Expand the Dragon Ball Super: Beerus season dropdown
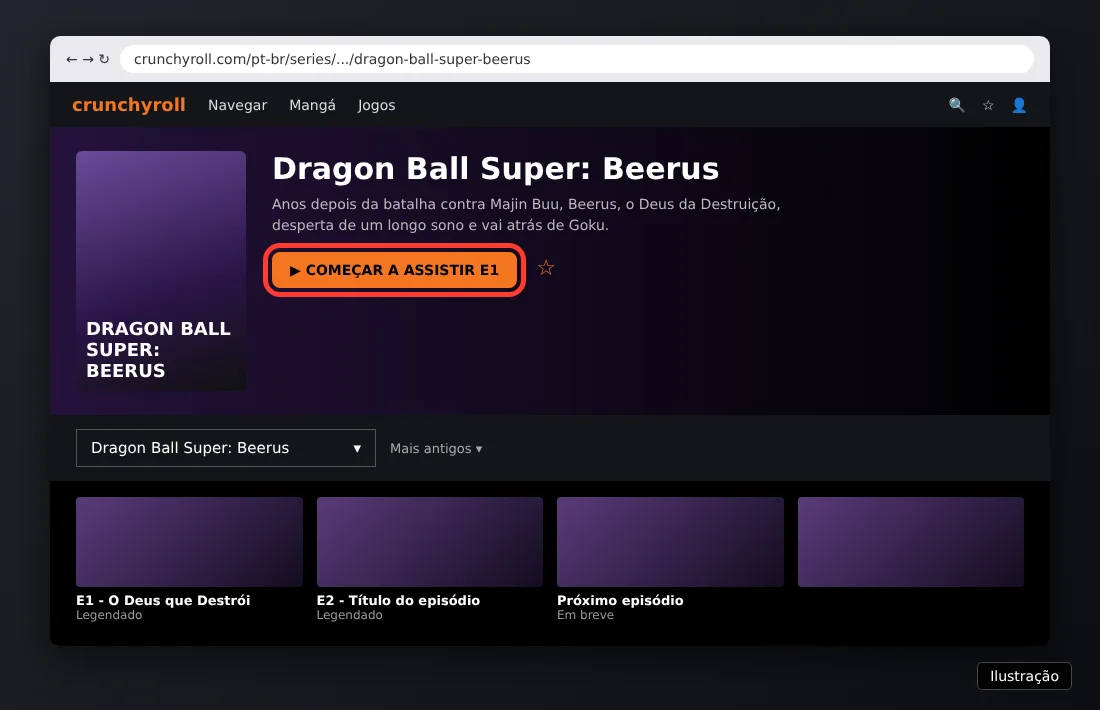This screenshot has height=710, width=1100. (x=226, y=448)
